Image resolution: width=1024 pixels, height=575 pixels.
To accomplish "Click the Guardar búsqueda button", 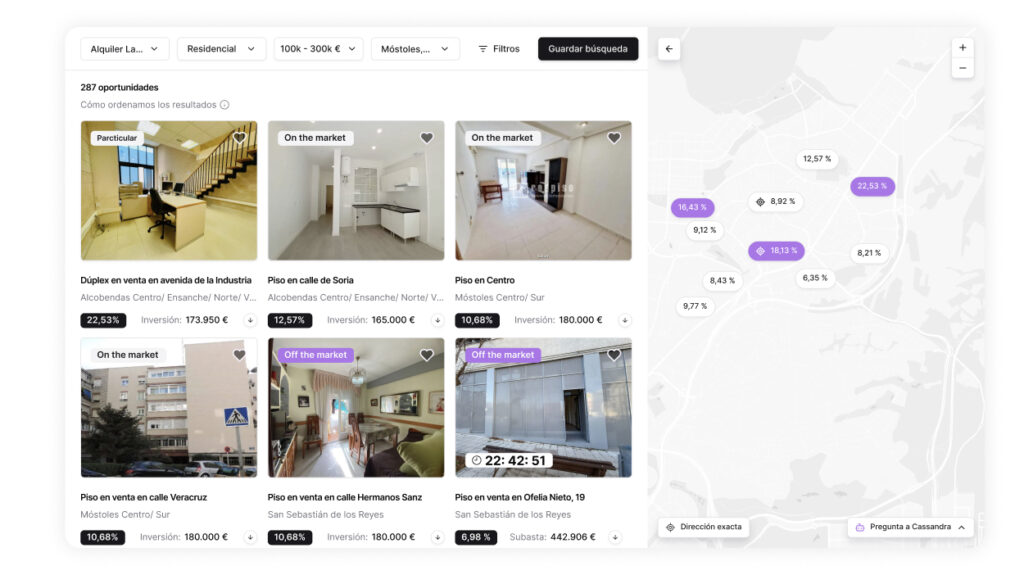I will [588, 48].
